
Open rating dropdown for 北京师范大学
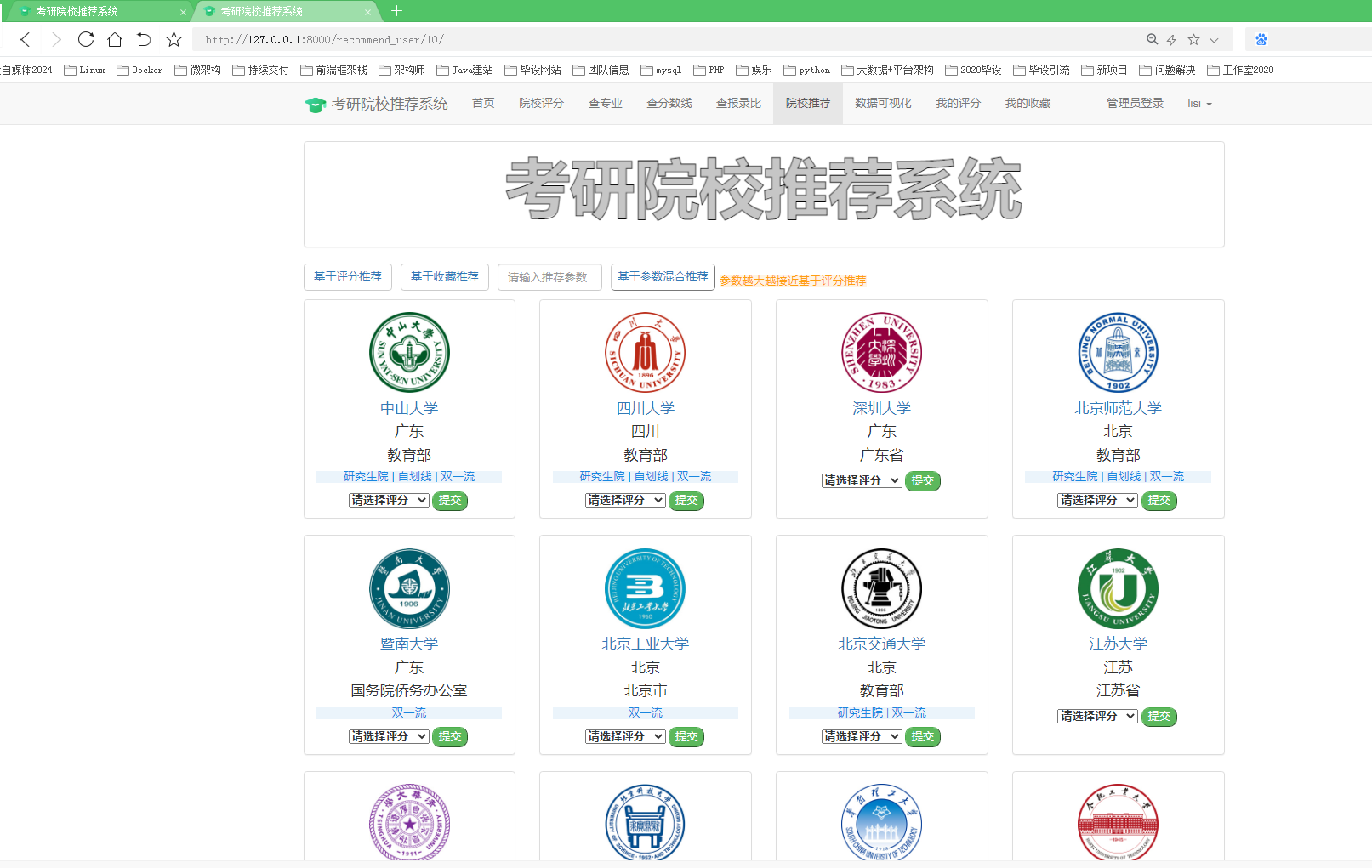(x=1098, y=501)
